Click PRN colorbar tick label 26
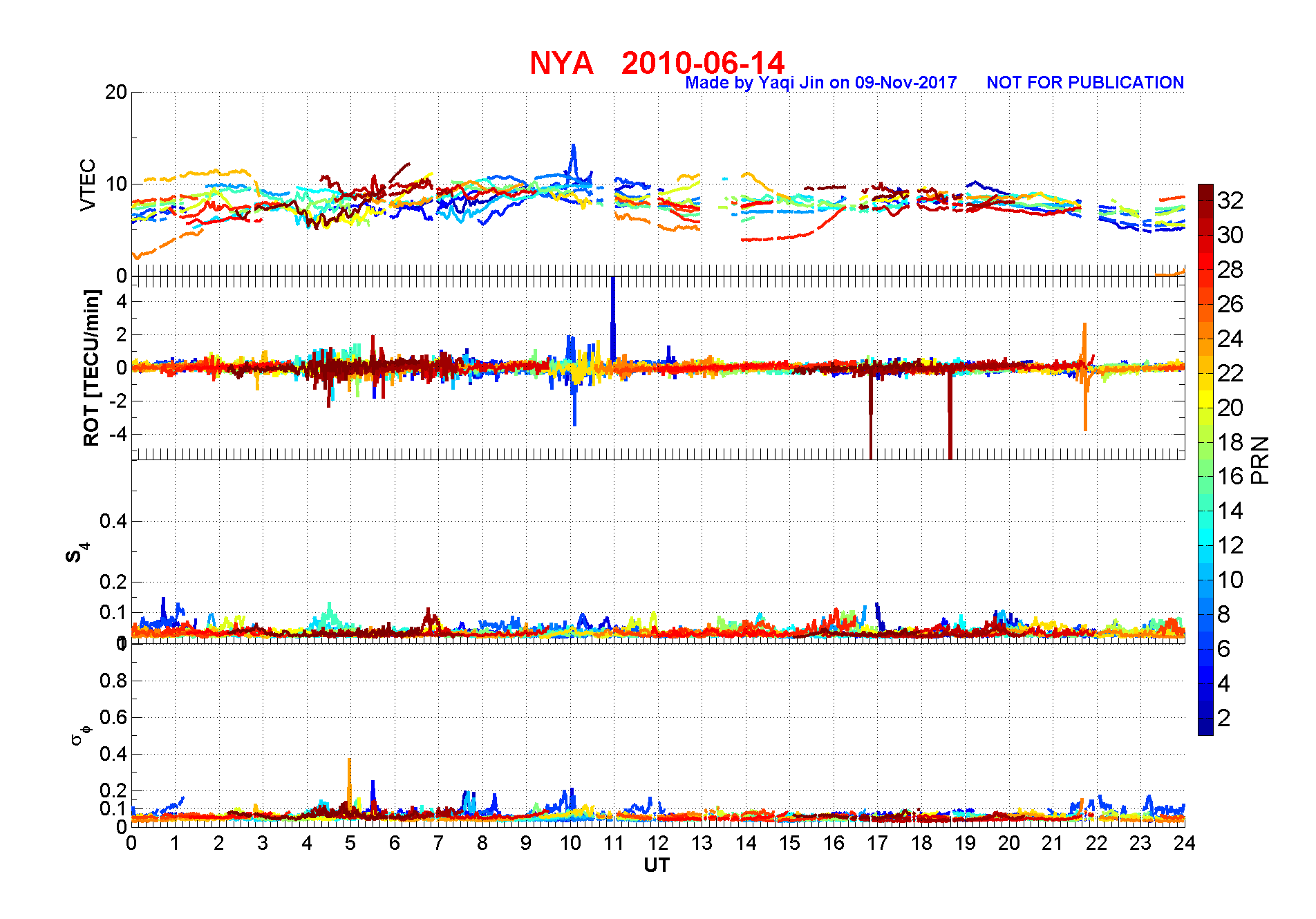 (x=1230, y=304)
